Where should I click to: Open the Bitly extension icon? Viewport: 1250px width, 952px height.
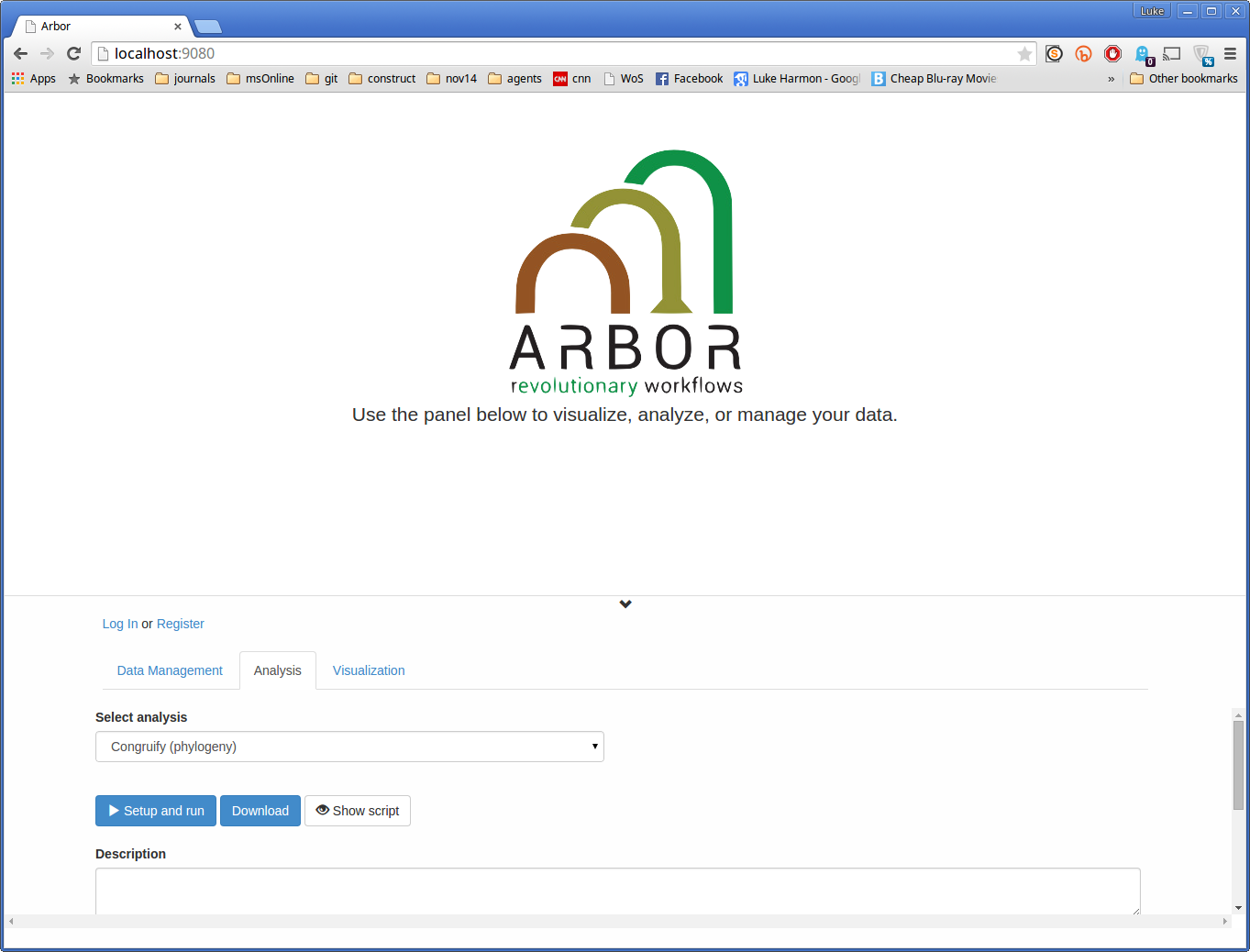(1083, 54)
